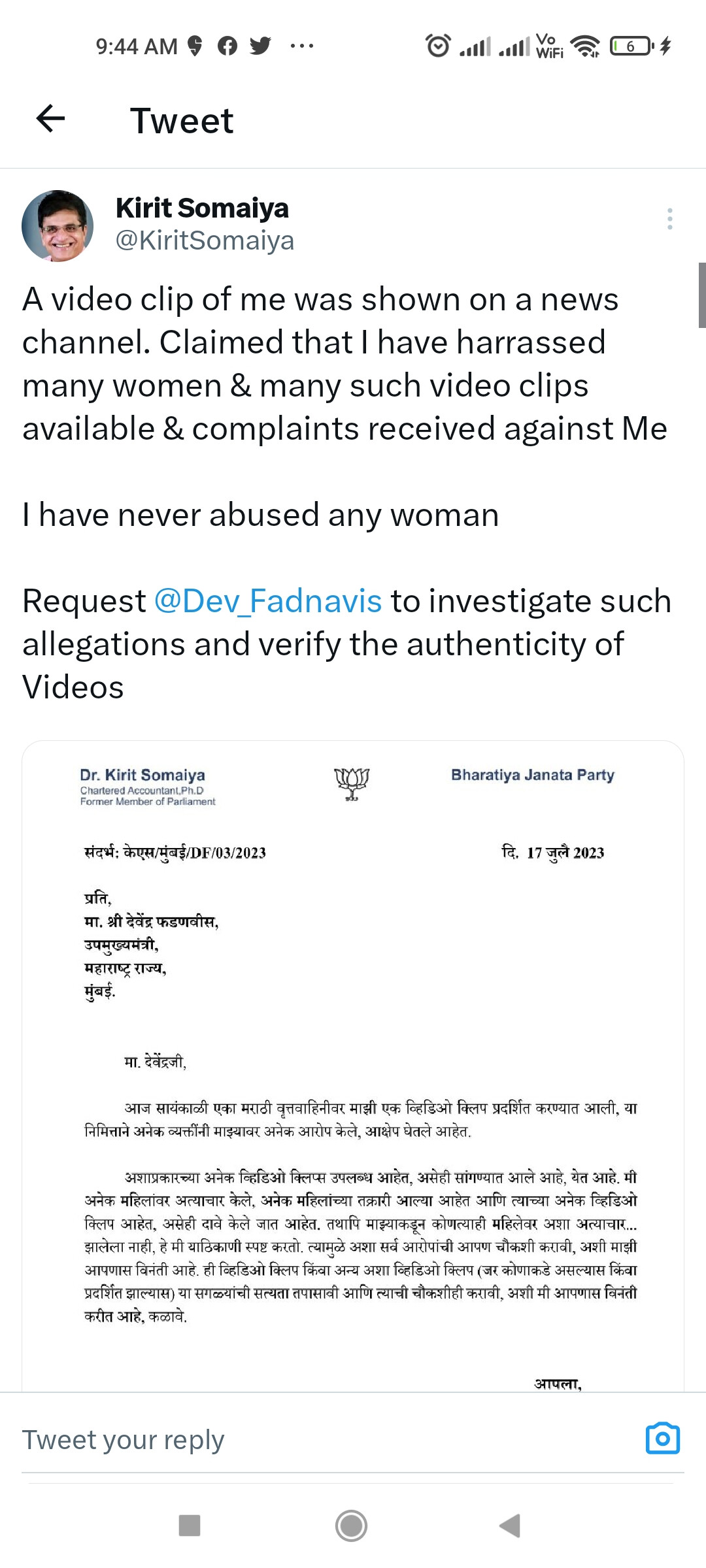
Task: Click the scrollbar handle on right edge
Action: (x=701, y=294)
